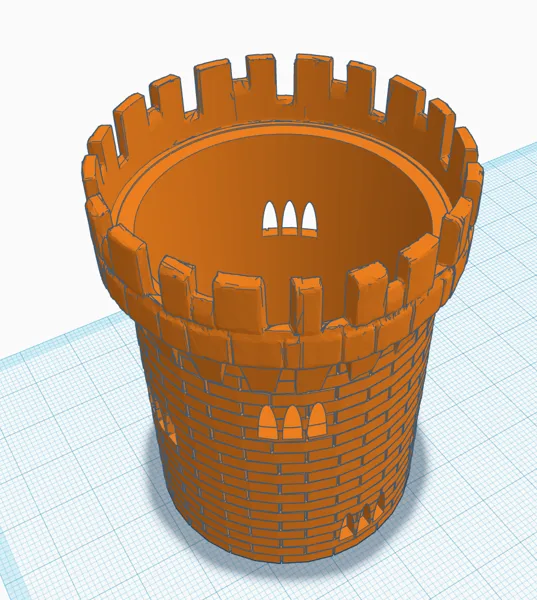Screen dimensions: 537x600
Task: Click the middle arch of the front window
Action: point(292,422)
